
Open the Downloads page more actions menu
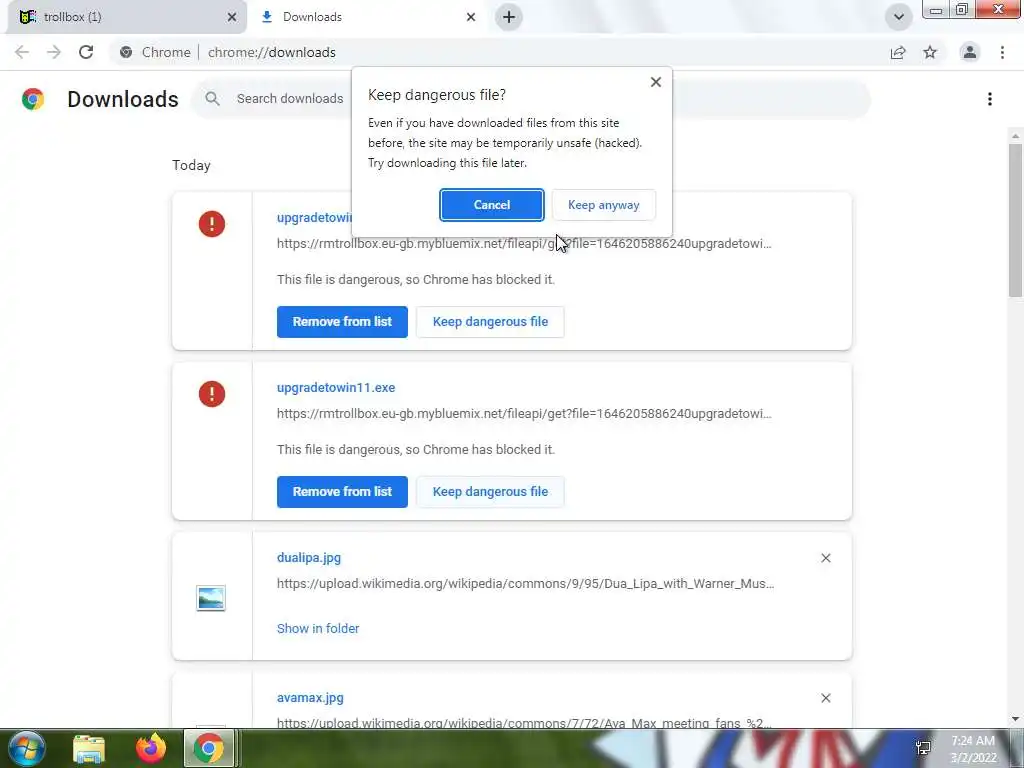[990, 99]
